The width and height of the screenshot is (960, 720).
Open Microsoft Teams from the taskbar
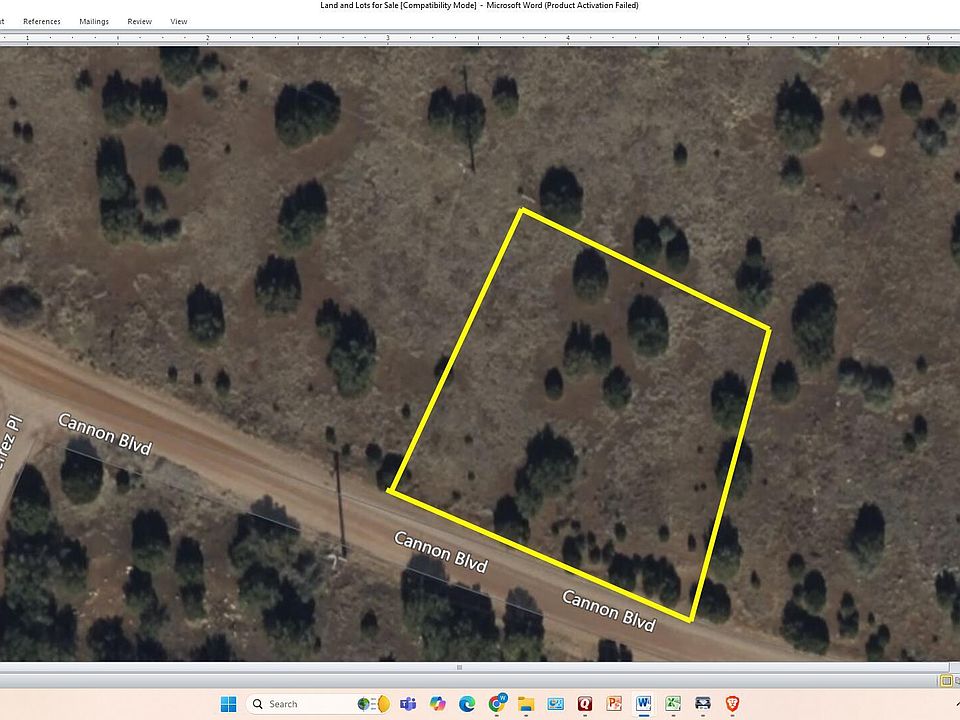pyautogui.click(x=408, y=704)
